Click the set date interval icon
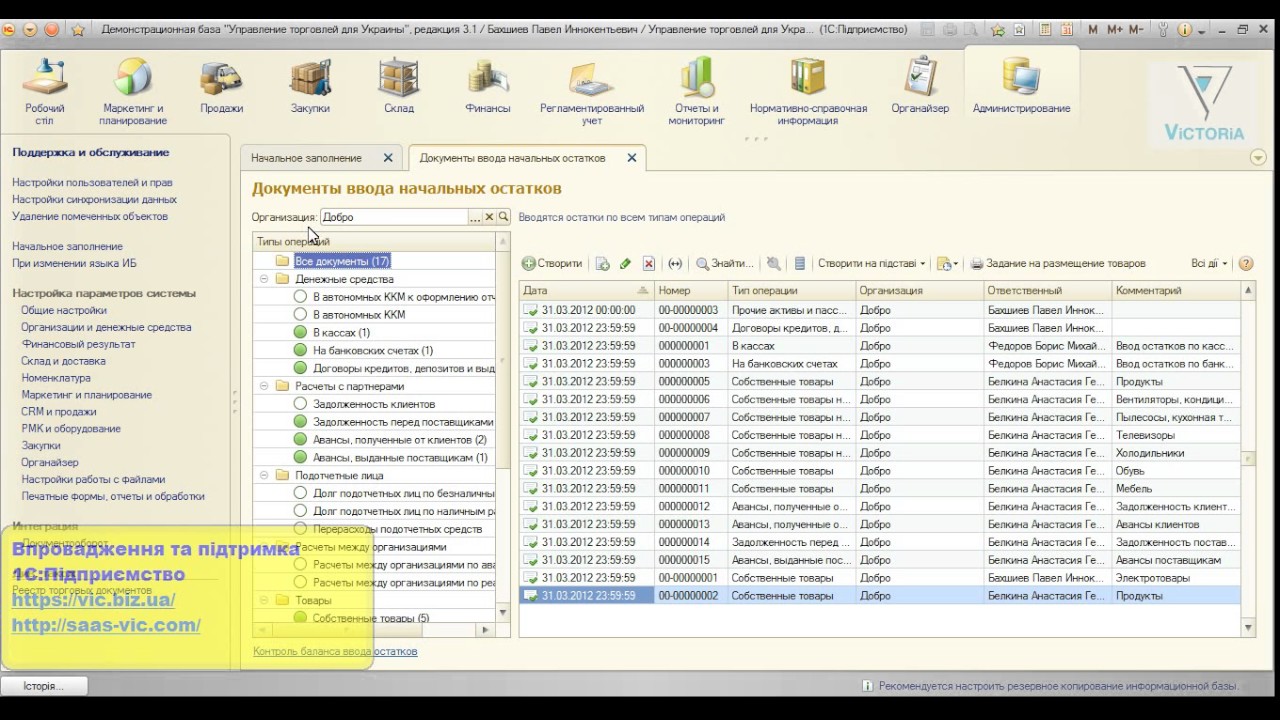Image resolution: width=1280 pixels, height=720 pixels. (x=675, y=264)
